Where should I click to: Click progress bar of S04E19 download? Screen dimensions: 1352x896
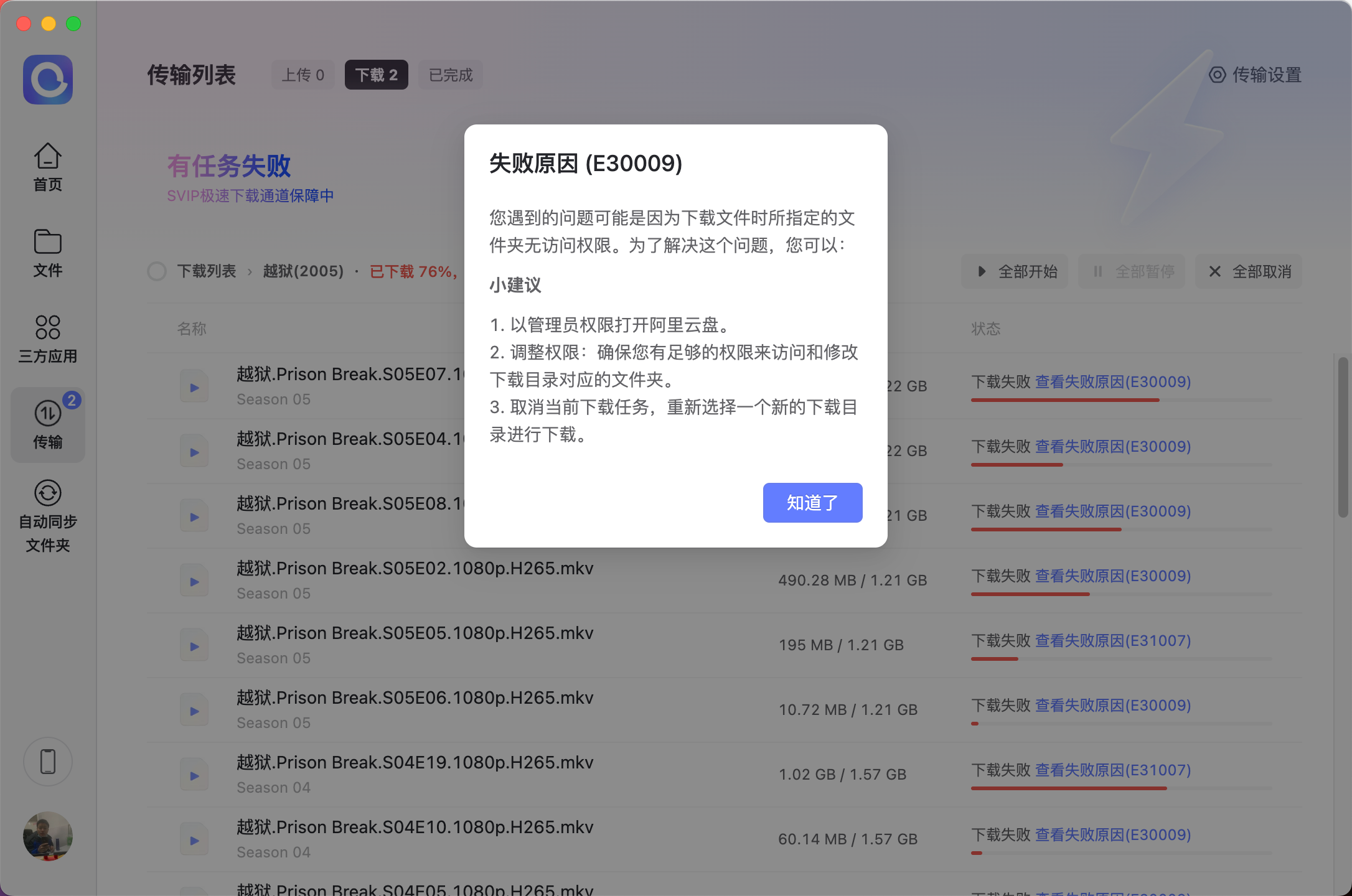point(1122,788)
